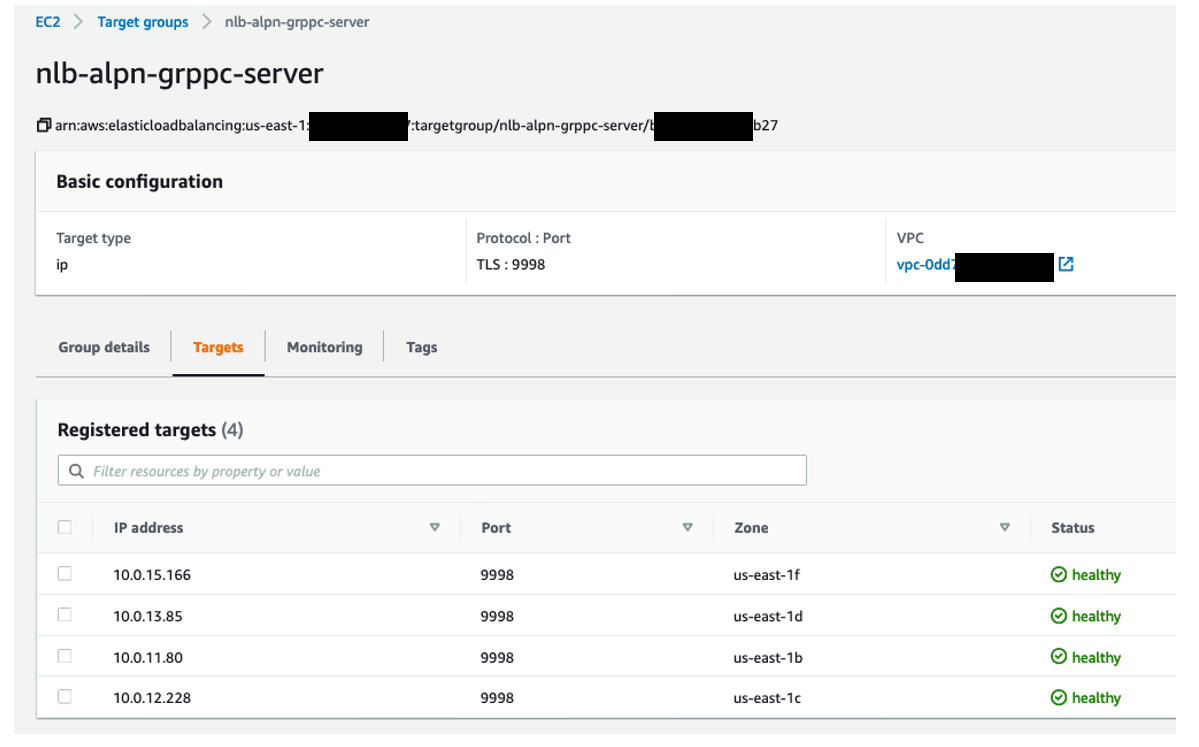The image size is (1199, 747).
Task: Go to EC2 breadcrumb link
Action: [47, 22]
